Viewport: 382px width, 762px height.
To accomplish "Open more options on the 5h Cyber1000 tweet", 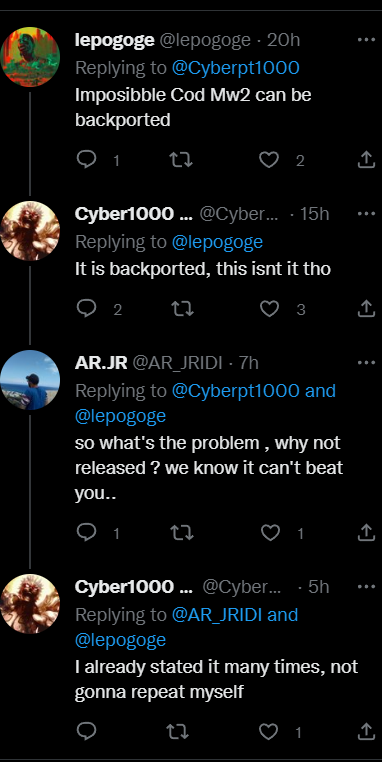I will tap(366, 587).
